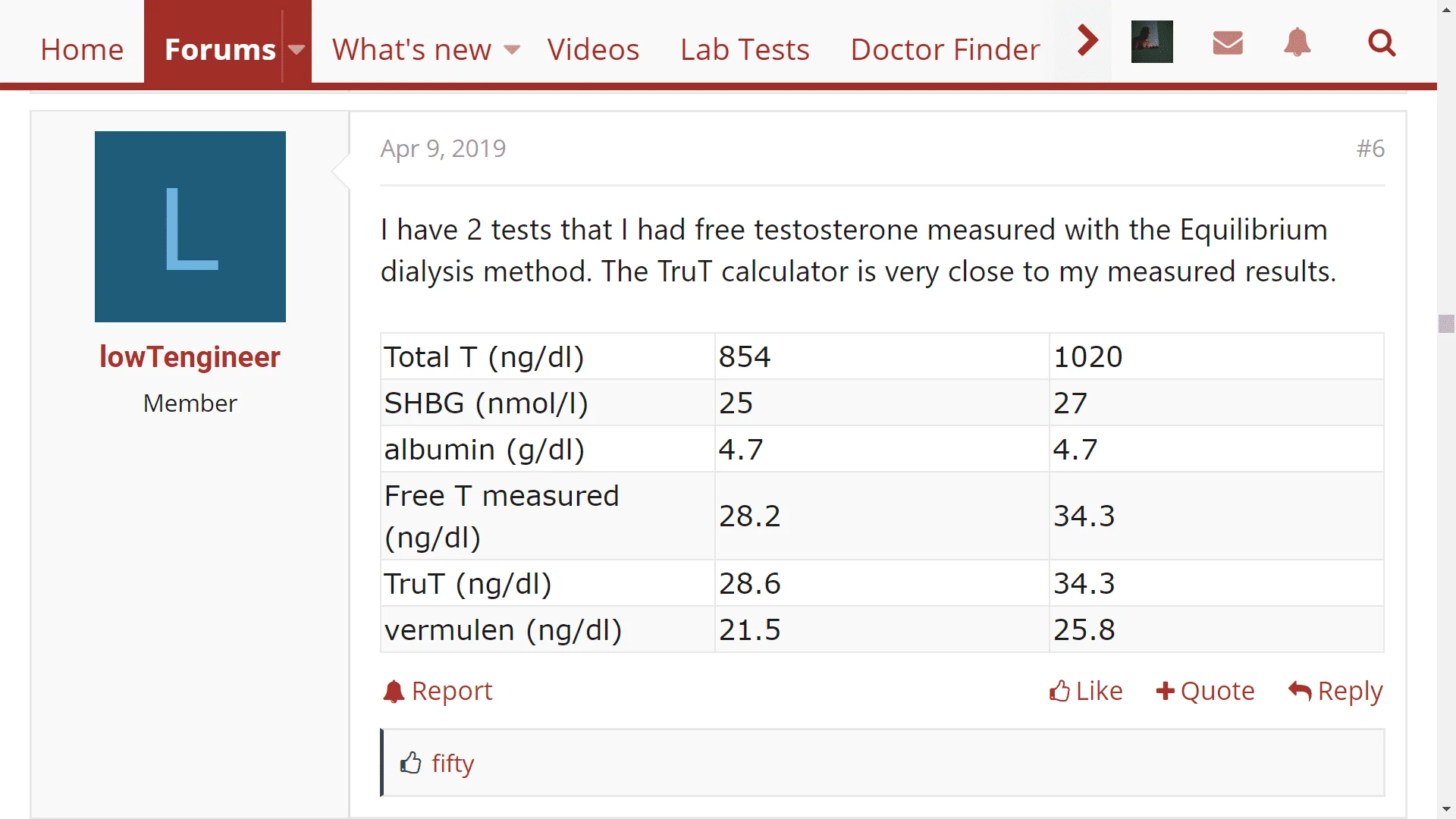Open lowTengineer's profile link
This screenshot has width=1456, height=819.
190,357
